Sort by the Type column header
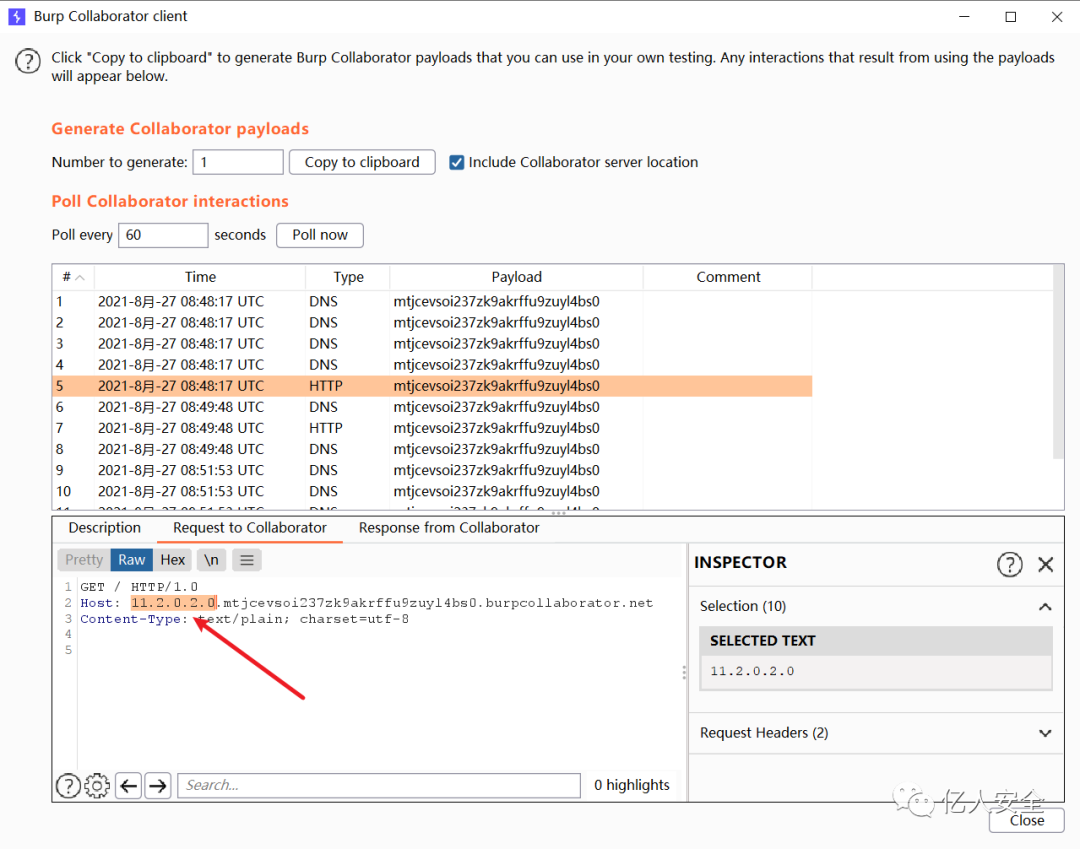 348,277
